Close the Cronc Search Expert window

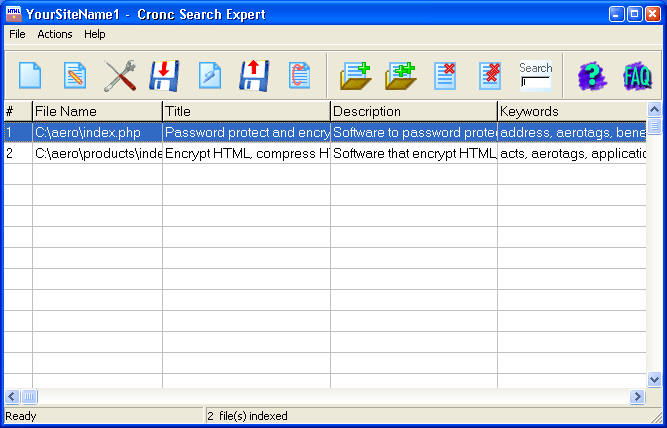click(x=653, y=14)
